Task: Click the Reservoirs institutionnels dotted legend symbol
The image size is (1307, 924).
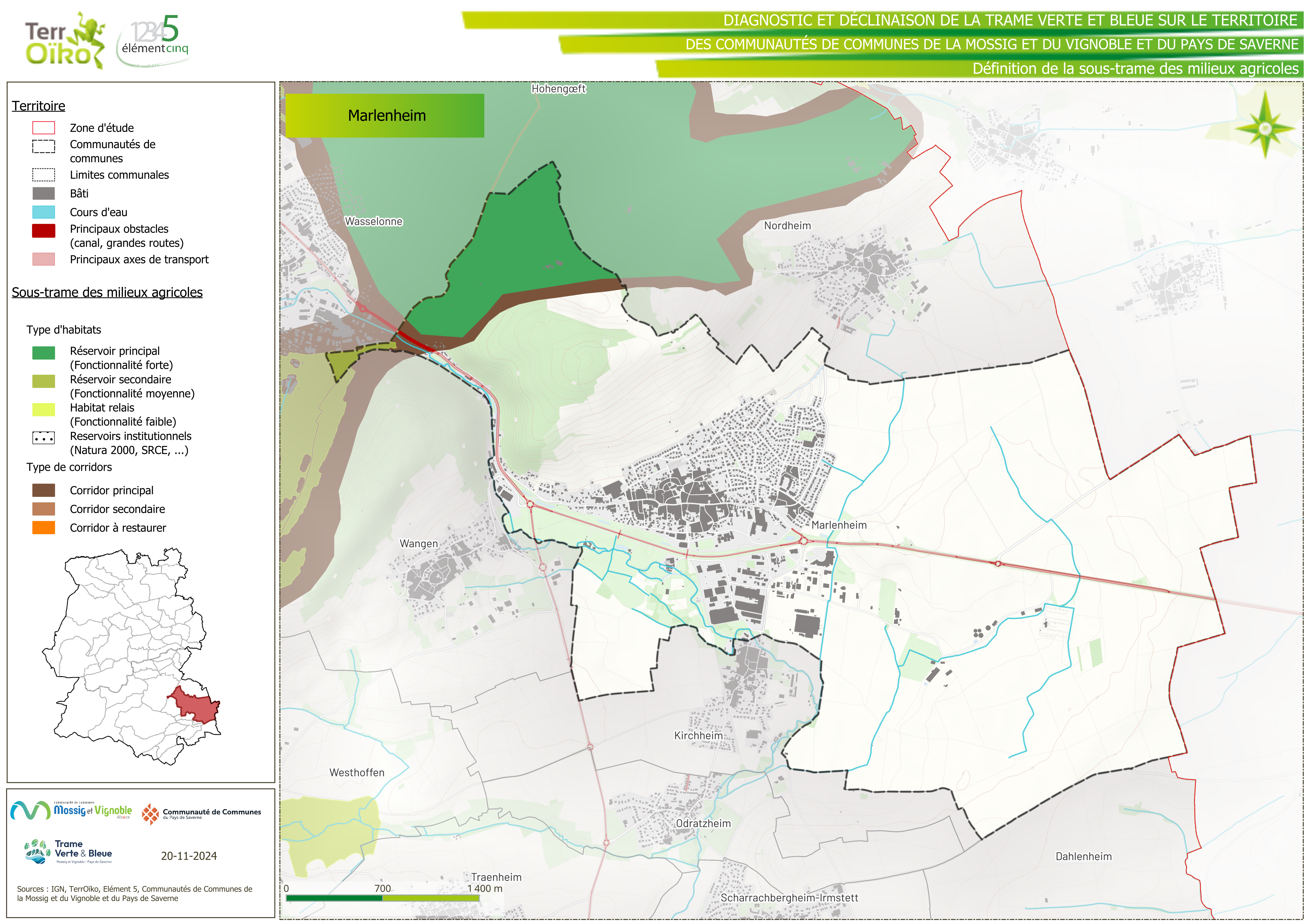Action: (44, 438)
